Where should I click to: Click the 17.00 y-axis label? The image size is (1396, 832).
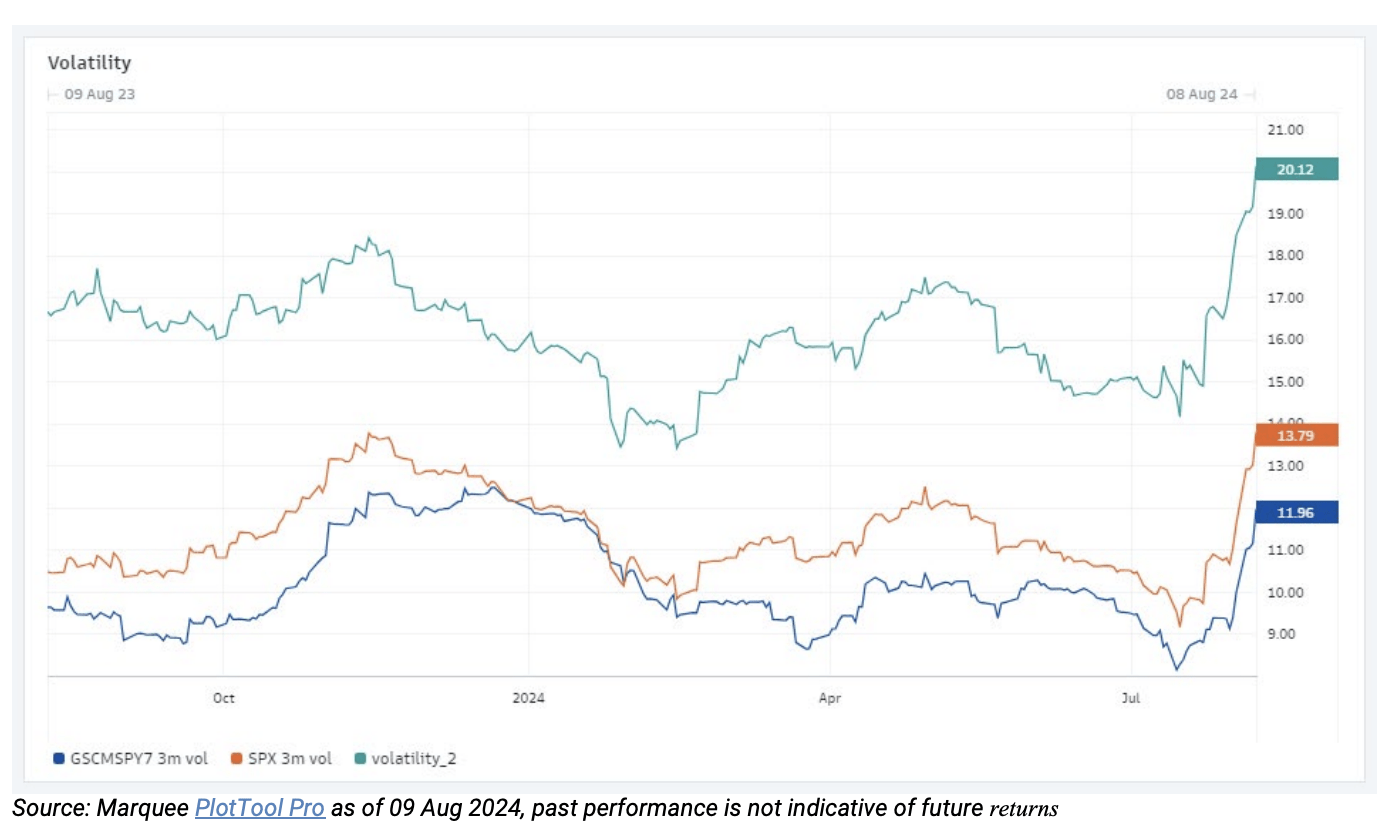click(x=1283, y=298)
